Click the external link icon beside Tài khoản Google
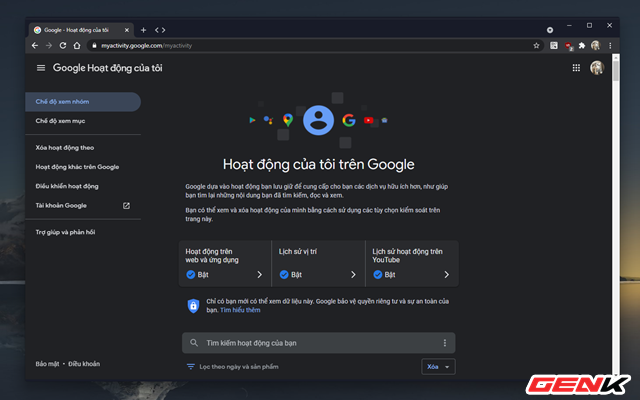The height and width of the screenshot is (400, 640). (x=126, y=206)
